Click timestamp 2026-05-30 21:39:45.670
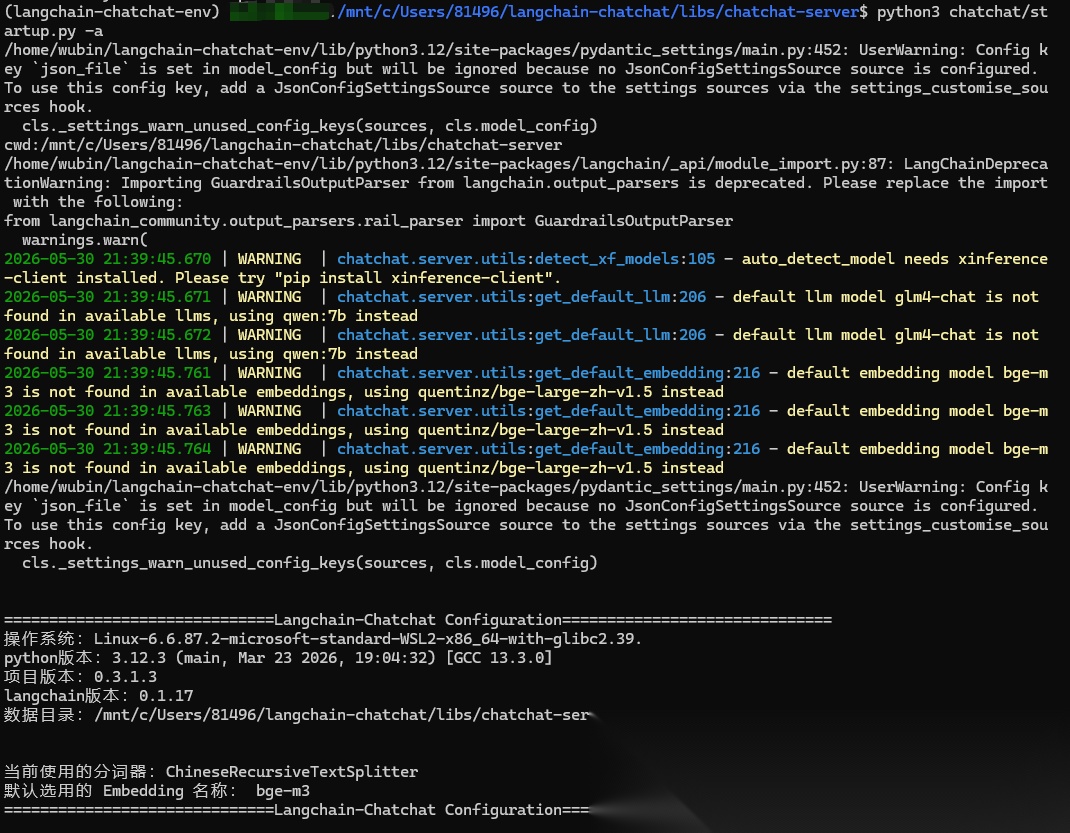The image size is (1070, 833). pyautogui.click(x=108, y=259)
